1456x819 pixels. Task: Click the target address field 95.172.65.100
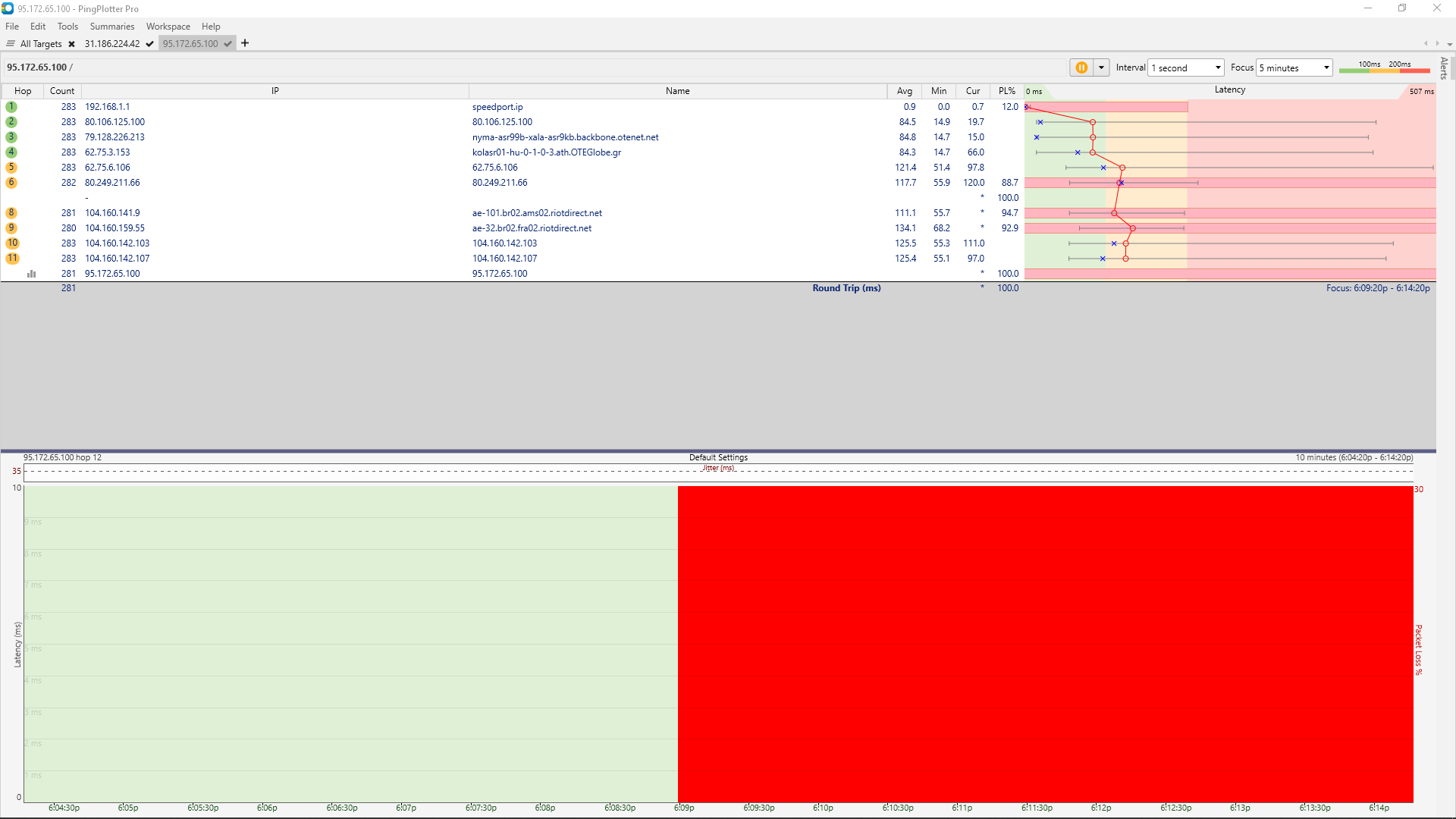click(36, 67)
